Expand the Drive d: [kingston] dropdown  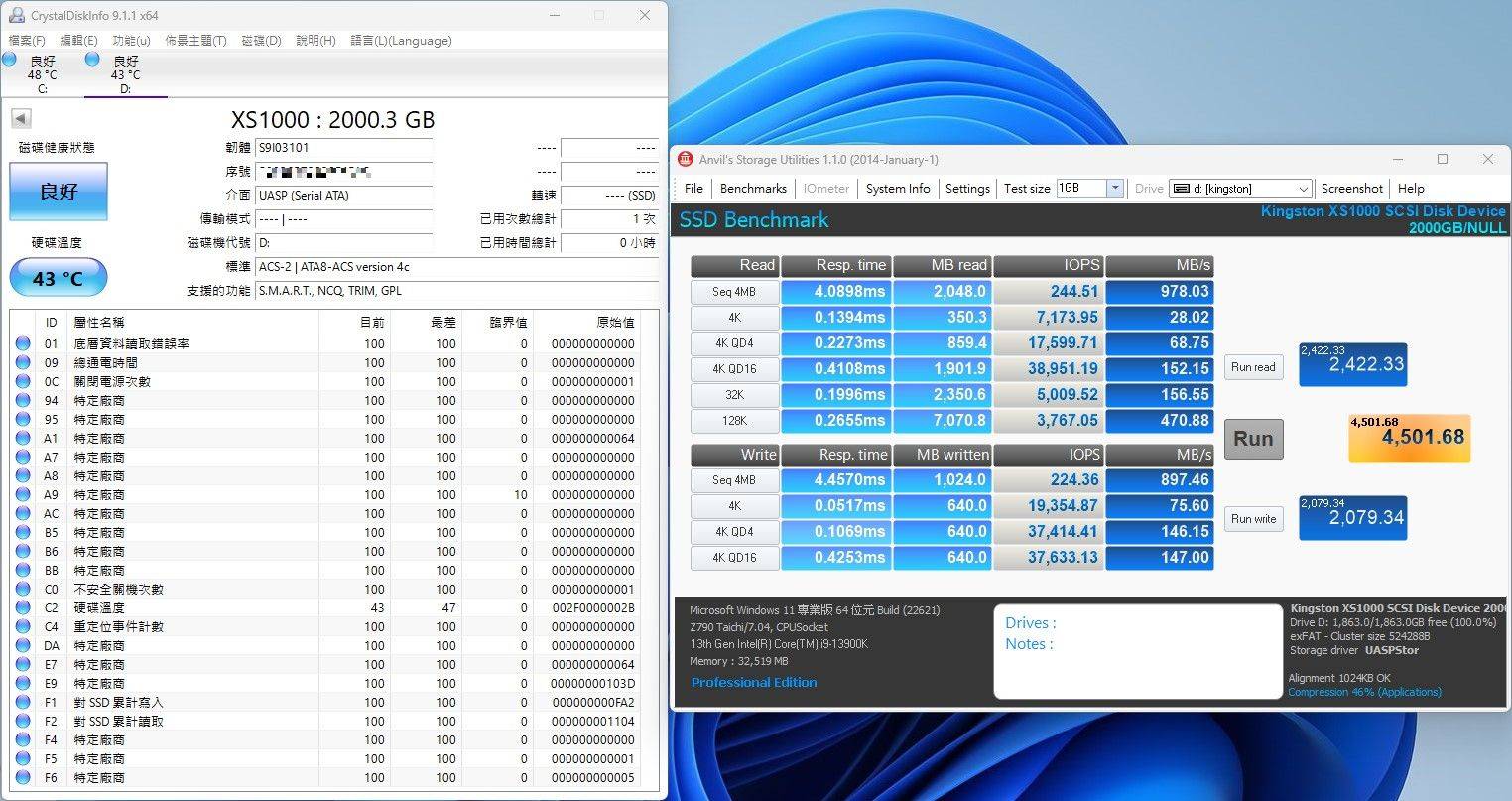pyautogui.click(x=1304, y=189)
